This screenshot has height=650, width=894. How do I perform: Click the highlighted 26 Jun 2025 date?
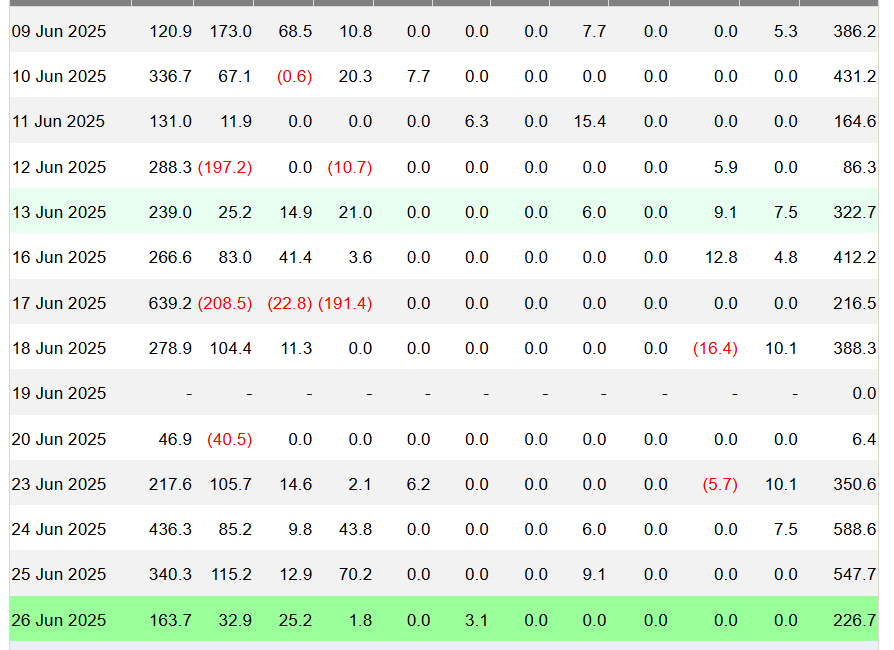point(59,620)
